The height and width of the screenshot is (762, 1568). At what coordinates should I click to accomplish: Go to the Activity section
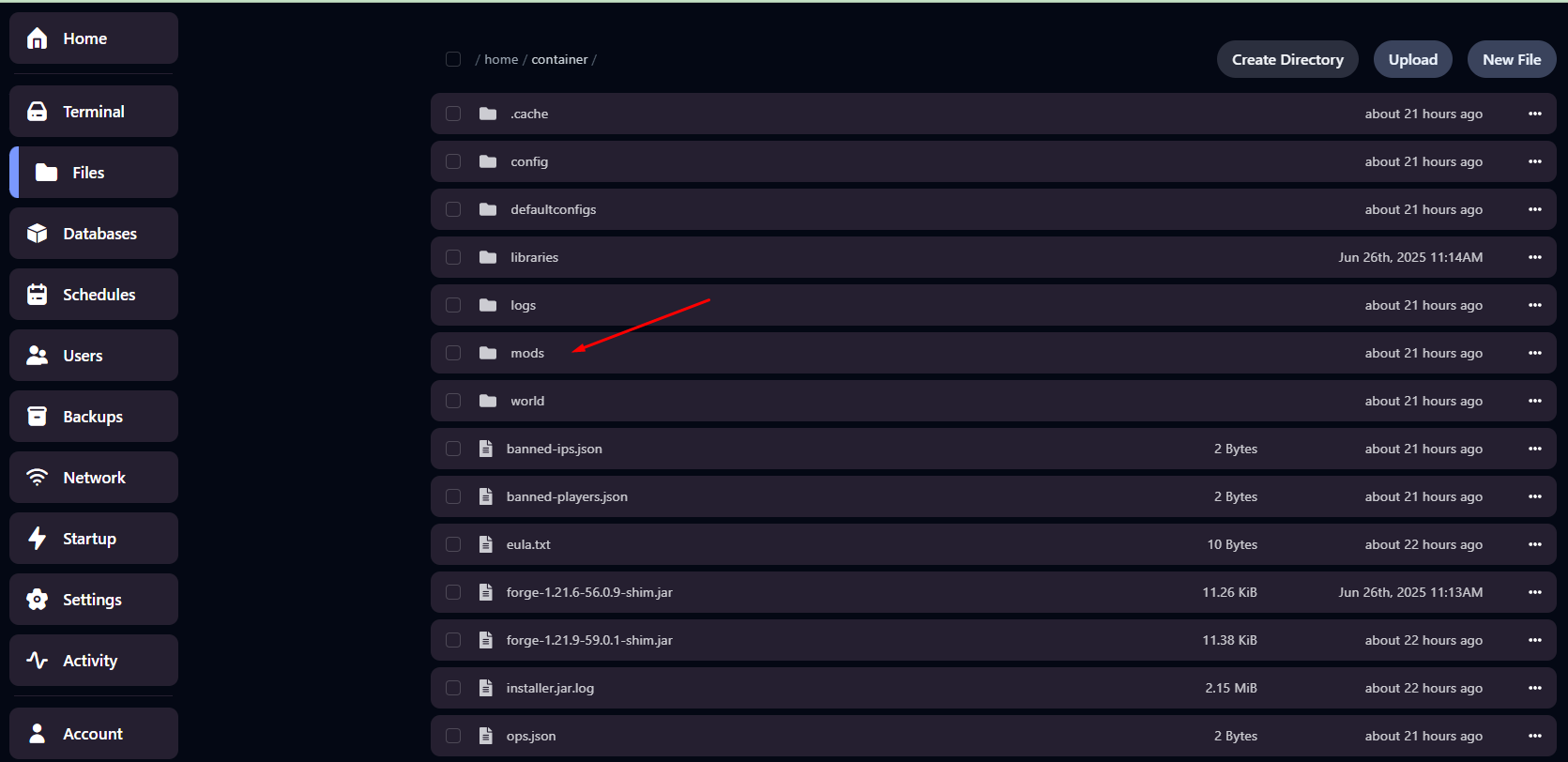[90, 661]
